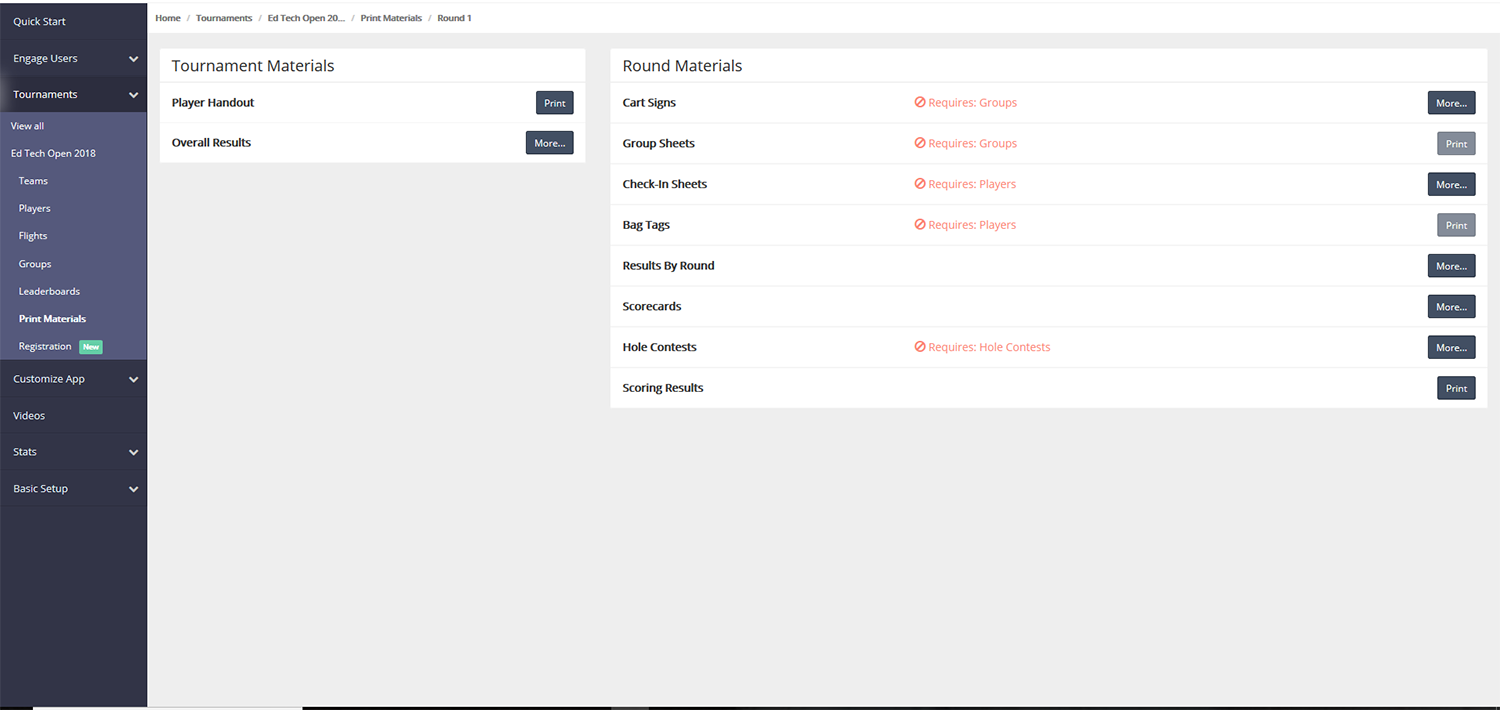Print the Player Handout
Viewport: 1500px width, 710px height.
(x=554, y=103)
